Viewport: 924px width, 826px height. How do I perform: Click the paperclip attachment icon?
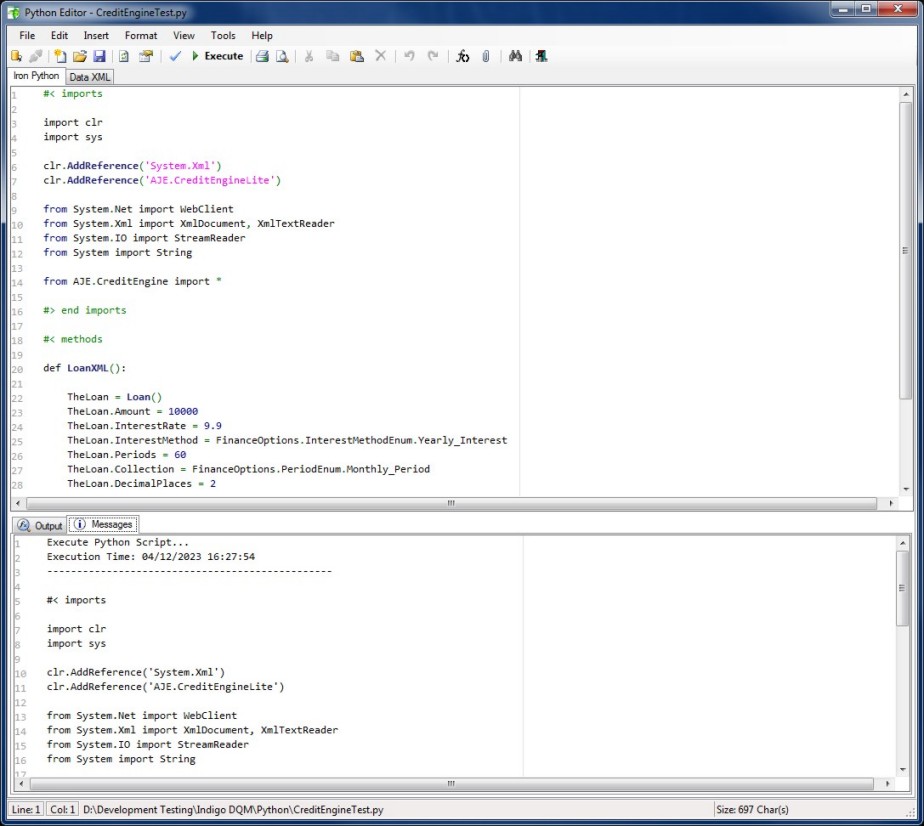[486, 57]
